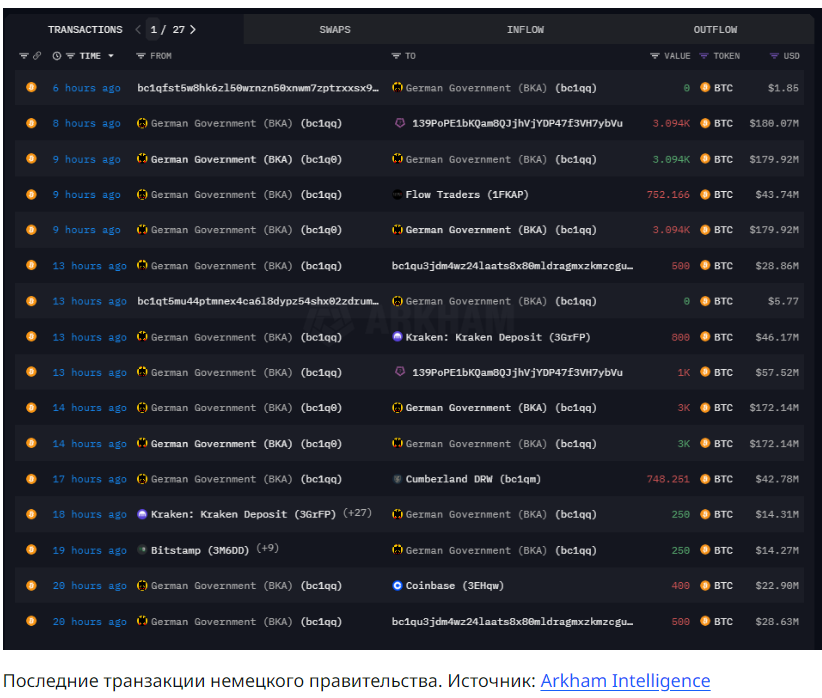Click the Kraken icon in the 18 hours ago row
Screen dimensions: 822x698
[142, 514]
